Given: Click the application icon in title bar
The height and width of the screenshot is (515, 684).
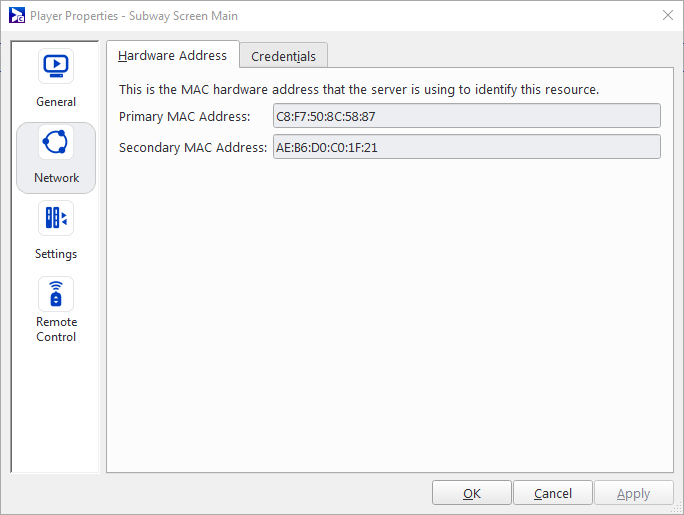Looking at the screenshot, I should [16, 16].
